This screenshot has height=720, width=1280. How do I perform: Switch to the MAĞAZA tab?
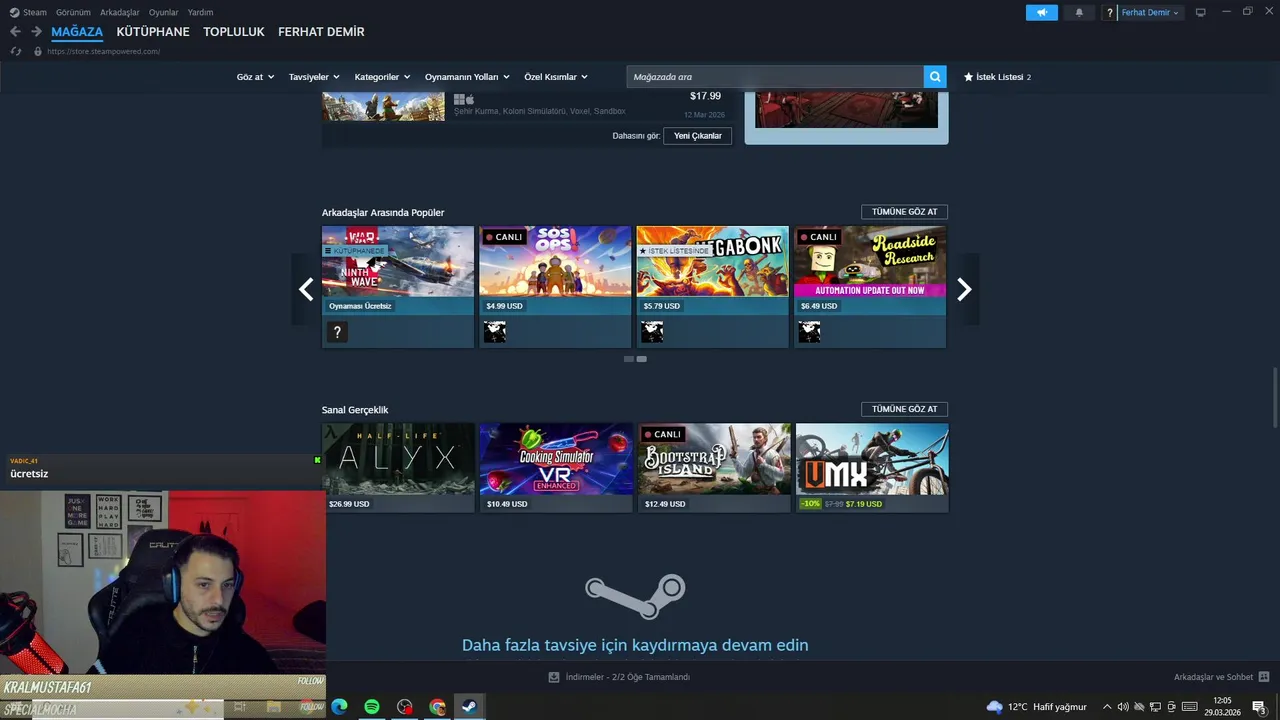(x=77, y=32)
